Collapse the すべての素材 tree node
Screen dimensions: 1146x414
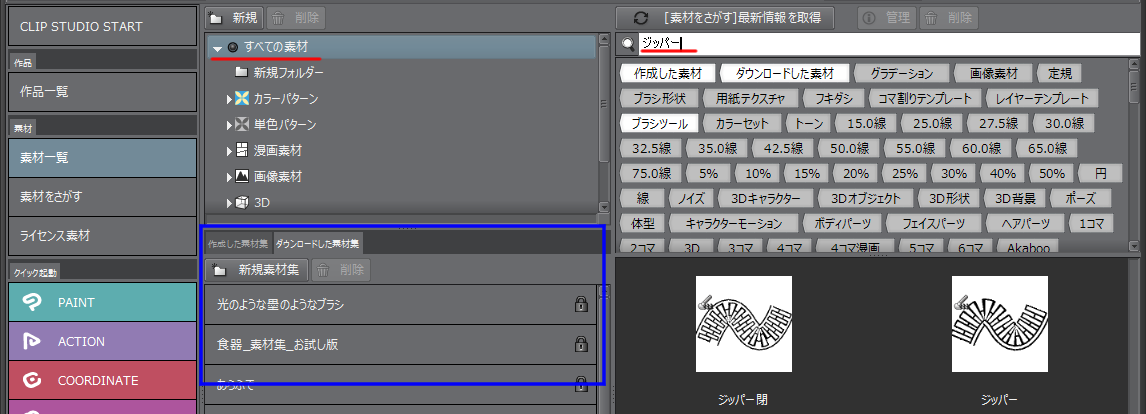click(217, 48)
